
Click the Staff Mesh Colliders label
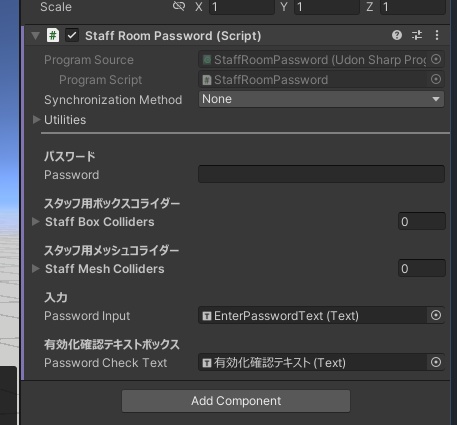pyautogui.click(x=105, y=269)
